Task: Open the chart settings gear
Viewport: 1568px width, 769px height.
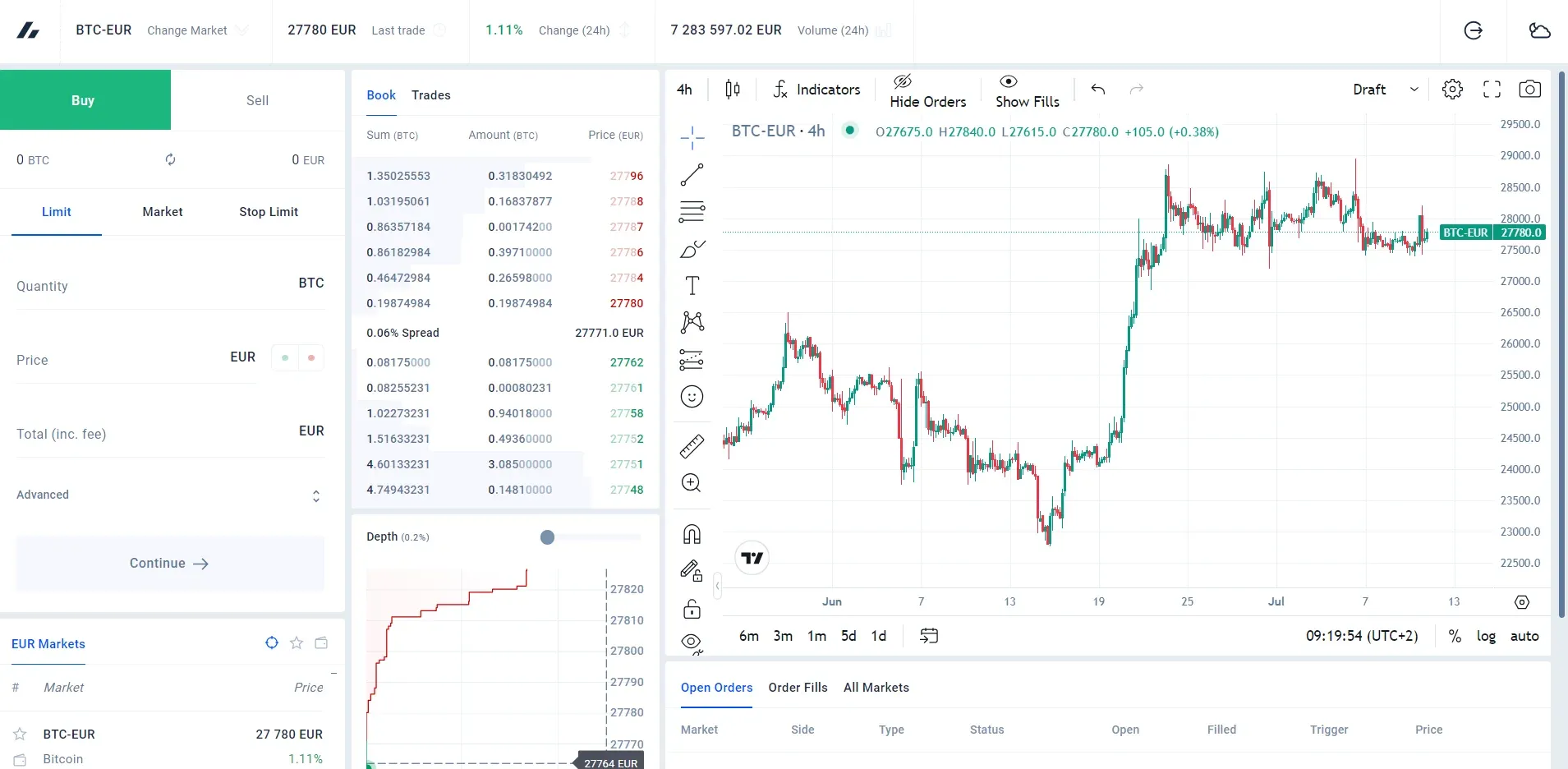Action: pyautogui.click(x=1452, y=89)
